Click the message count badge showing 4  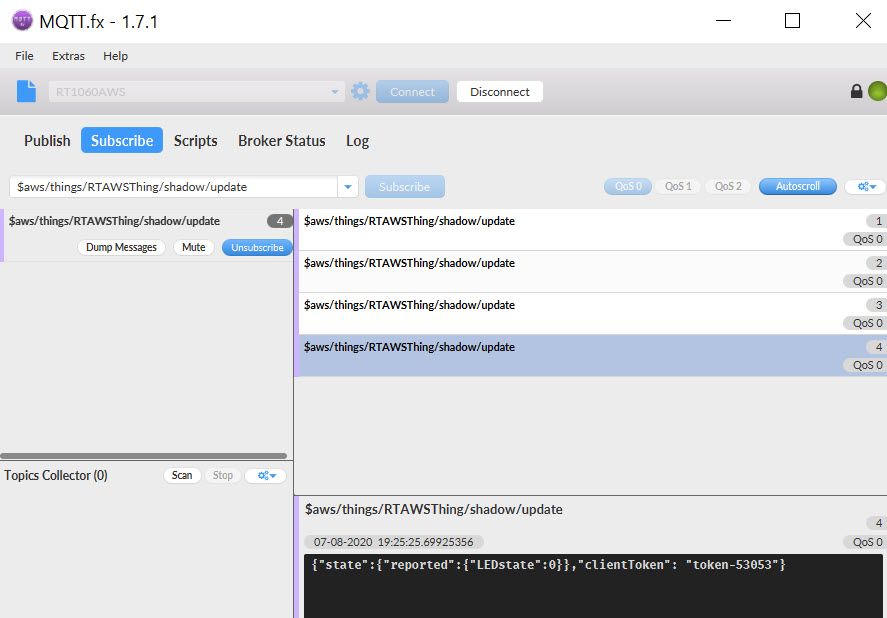[x=279, y=221]
